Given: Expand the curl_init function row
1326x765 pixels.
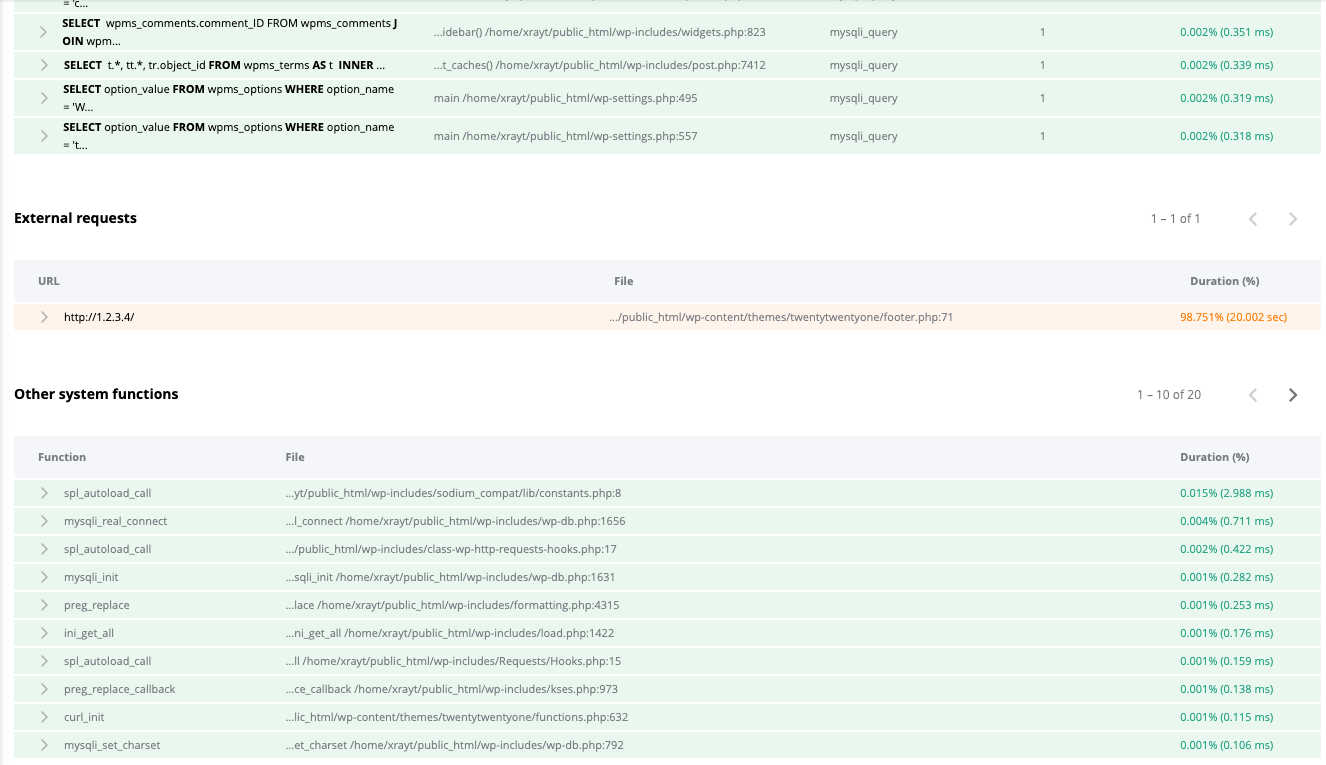Looking at the screenshot, I should pos(42,717).
